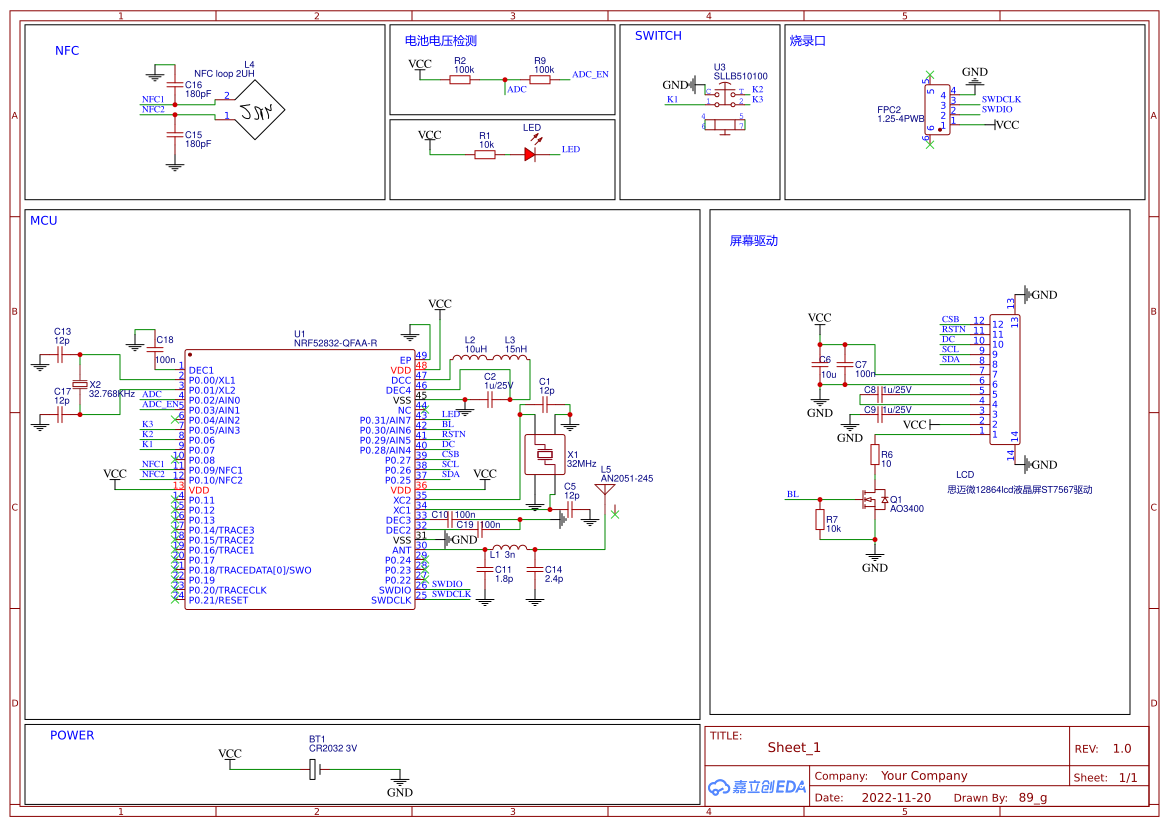Click the 32MHz crystal X1 symbol

tap(545, 456)
